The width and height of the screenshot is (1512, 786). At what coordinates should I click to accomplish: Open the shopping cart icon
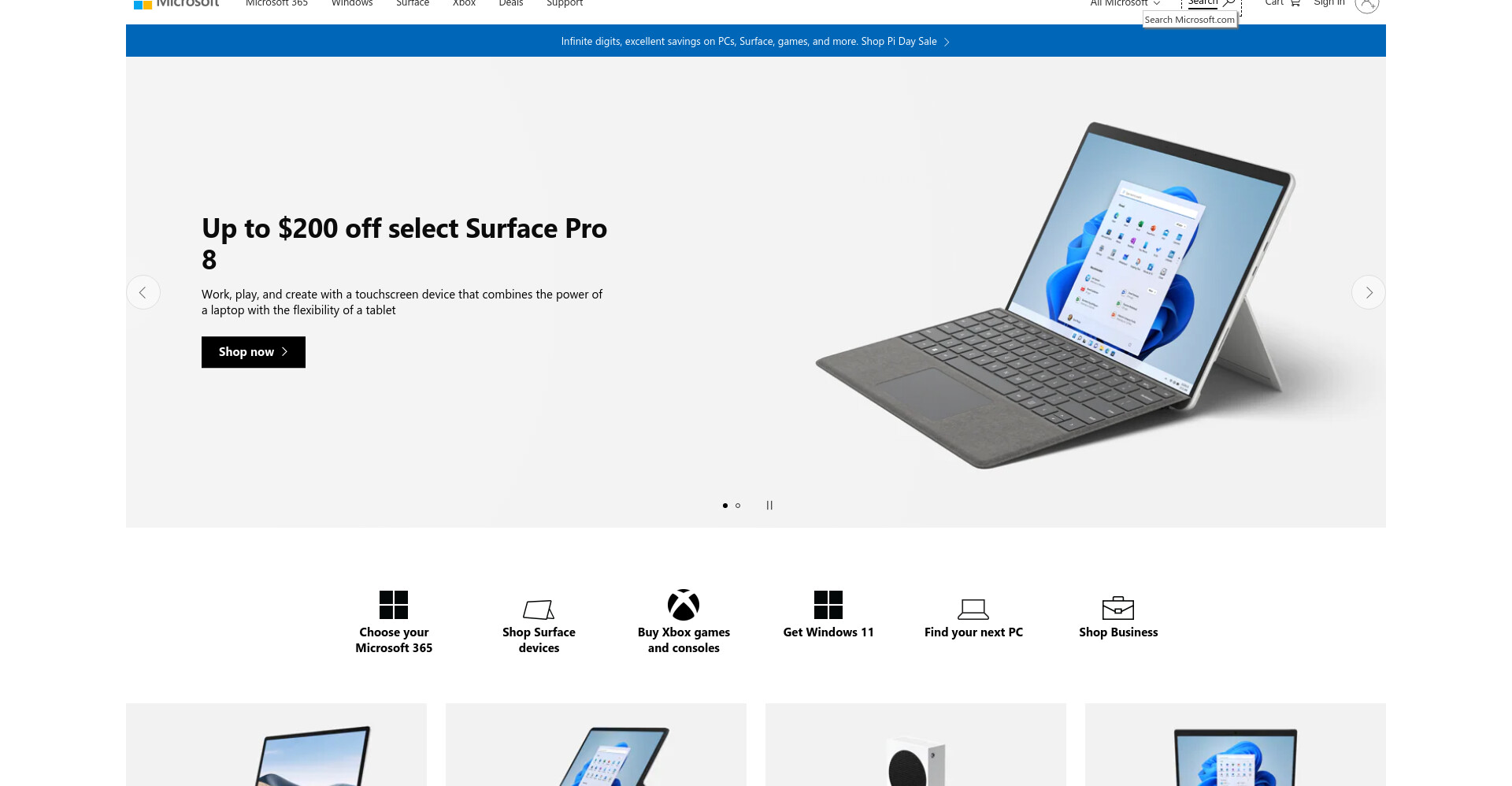1295,3
